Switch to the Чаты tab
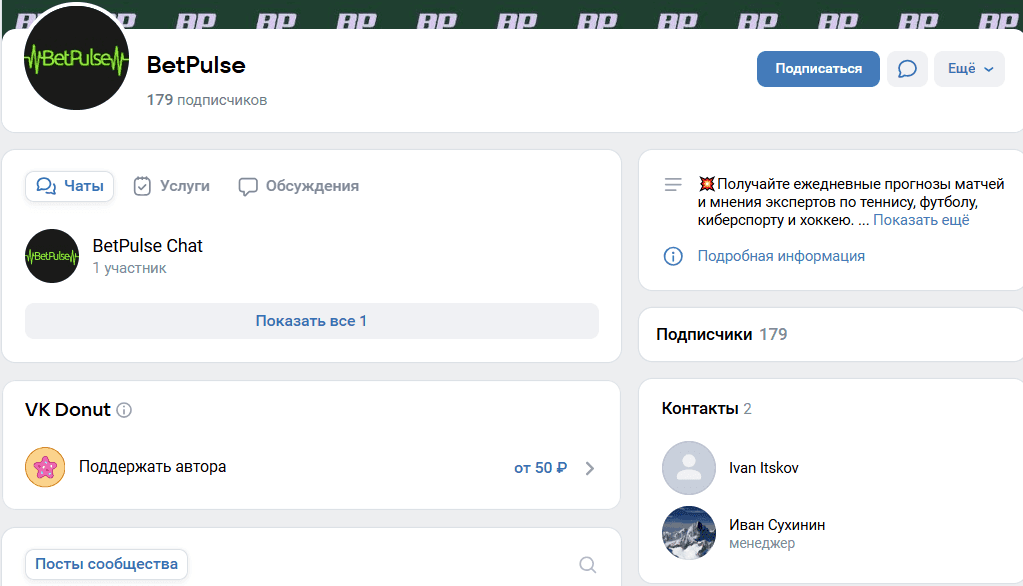1023x586 pixels. click(x=69, y=186)
